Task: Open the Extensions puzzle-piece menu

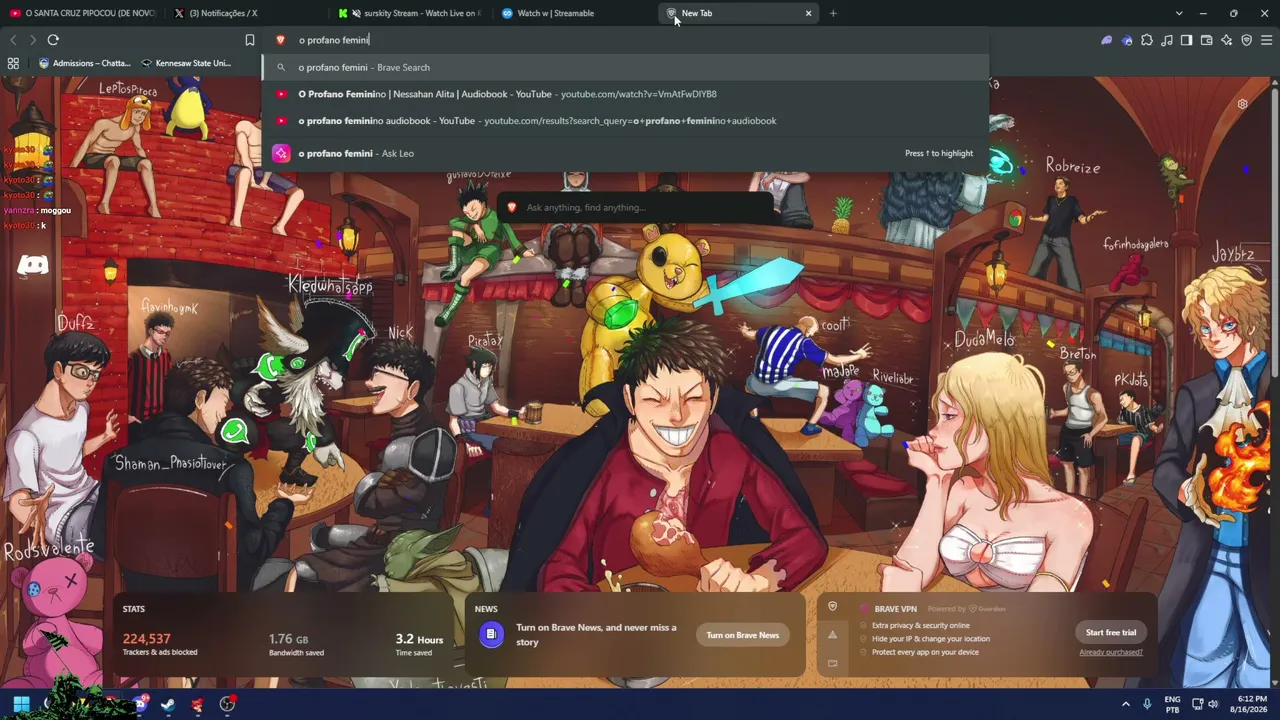Action: point(1147,40)
